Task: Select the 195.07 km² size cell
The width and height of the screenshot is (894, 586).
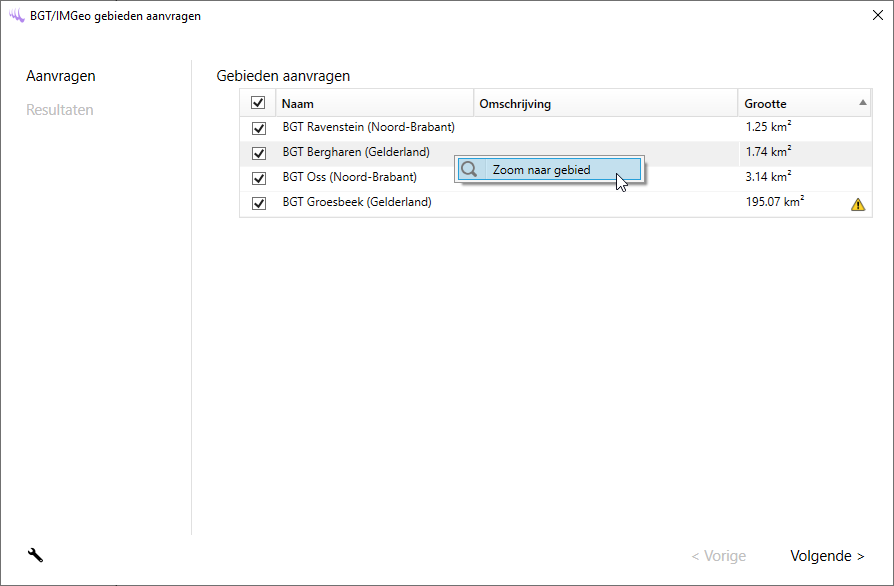Action: [x=775, y=203]
